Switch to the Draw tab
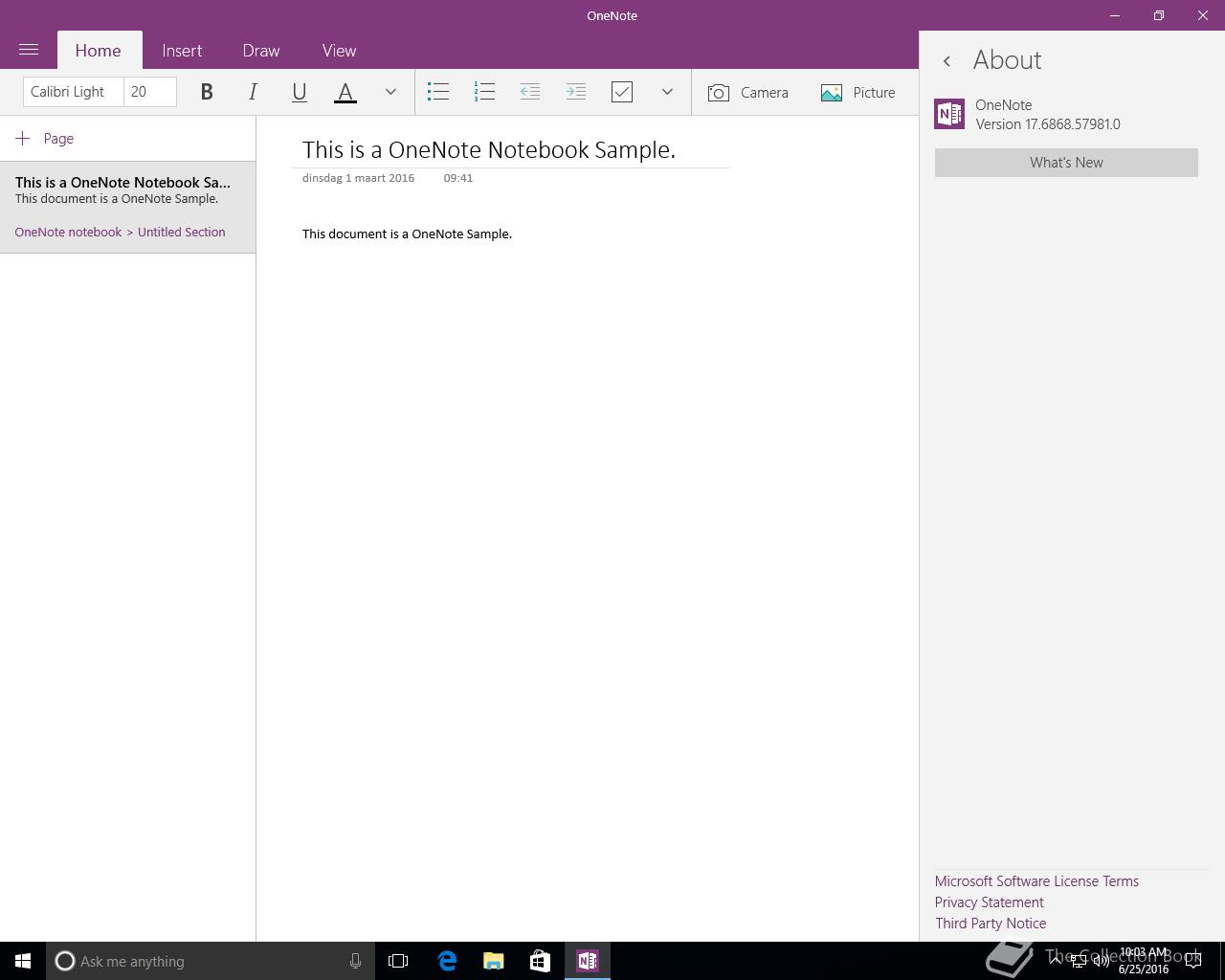This screenshot has height=980, width=1225. [x=261, y=51]
